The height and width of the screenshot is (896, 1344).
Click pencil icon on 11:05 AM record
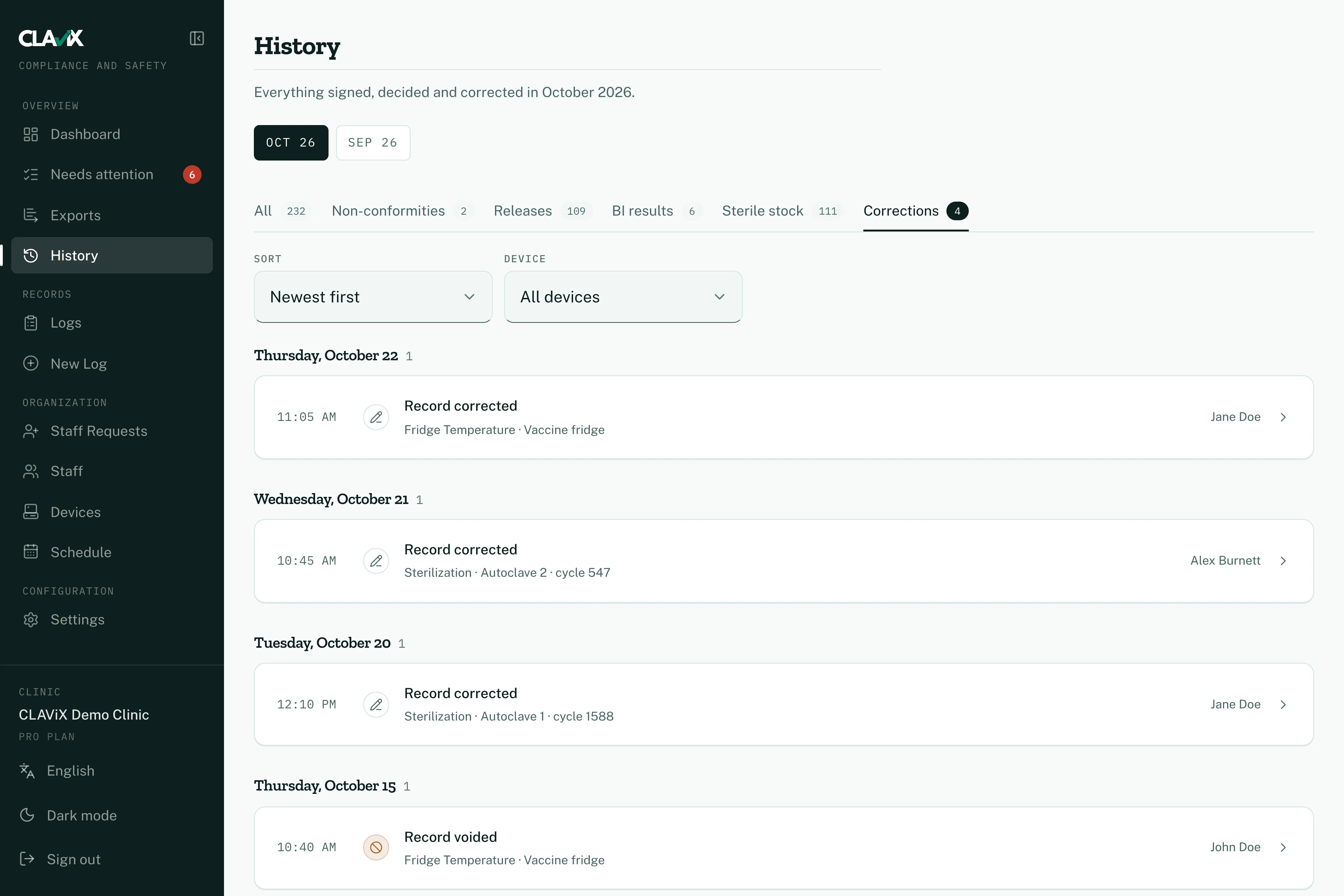(376, 417)
